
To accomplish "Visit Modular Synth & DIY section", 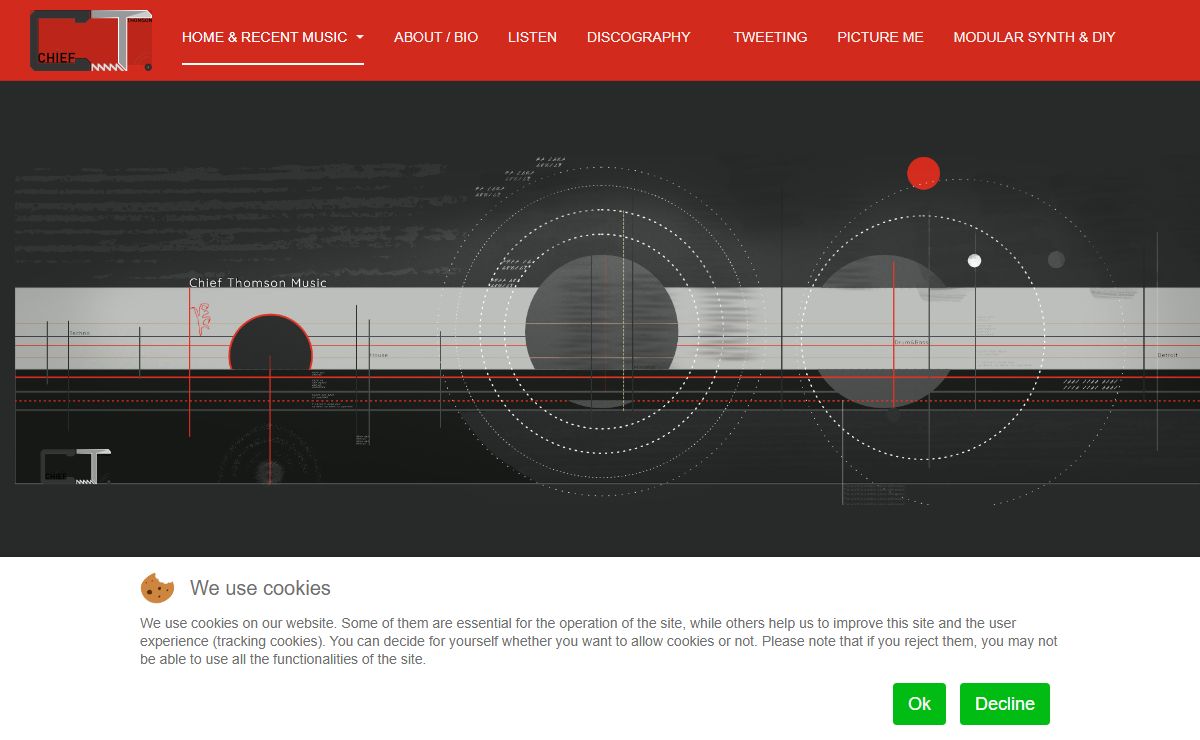I will pyautogui.click(x=1034, y=37).
